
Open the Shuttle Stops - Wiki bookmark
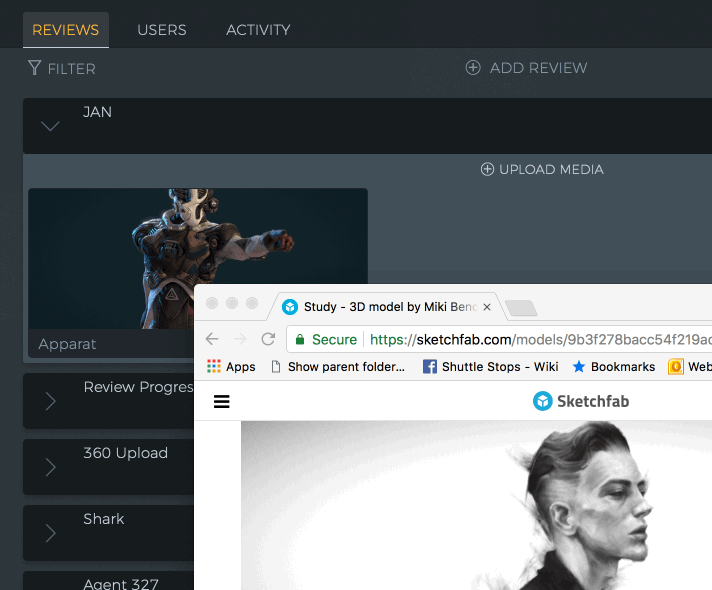tap(490, 367)
